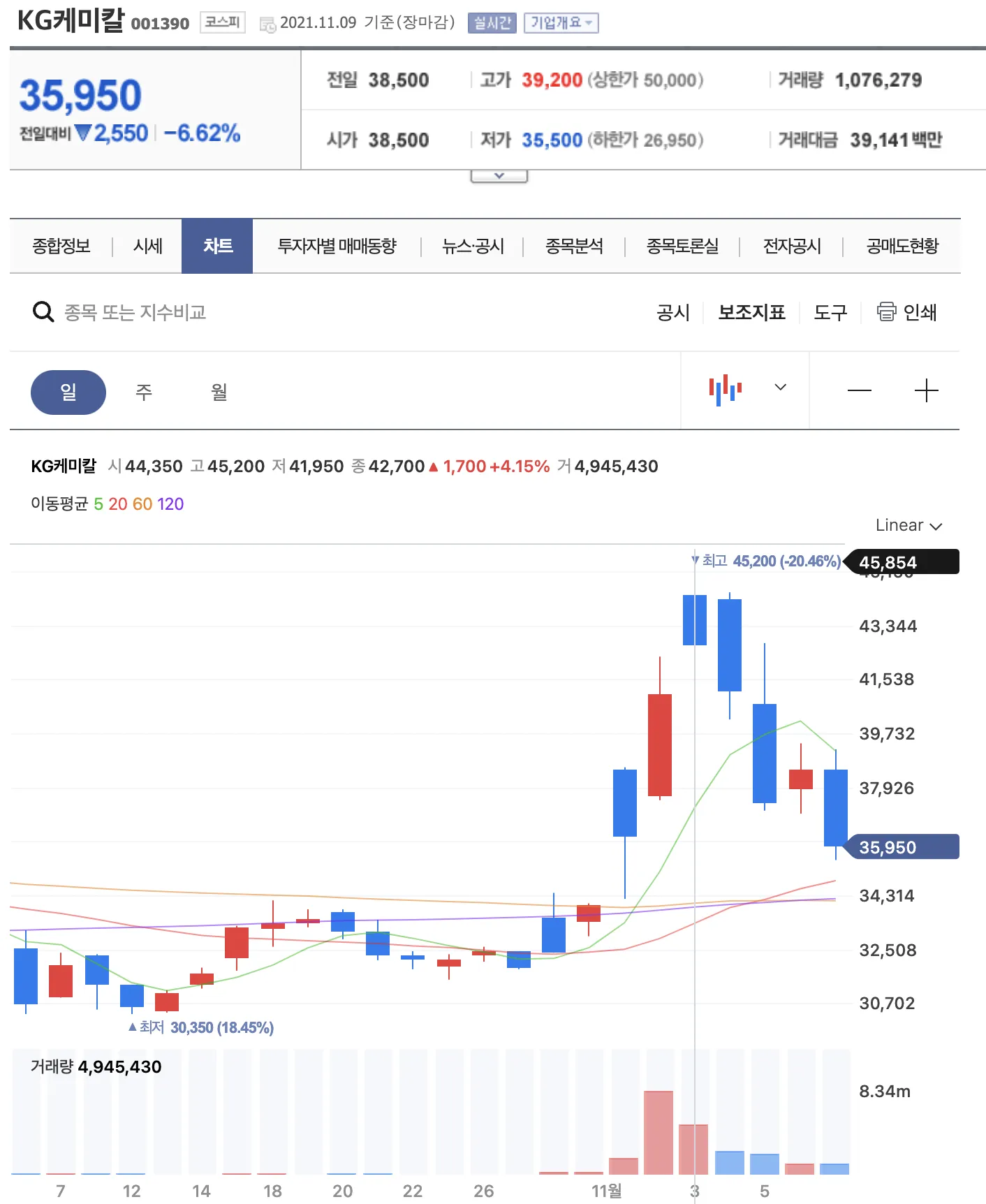The image size is (986, 1204).
Task: Click the 도구 tools button
Action: point(830,311)
